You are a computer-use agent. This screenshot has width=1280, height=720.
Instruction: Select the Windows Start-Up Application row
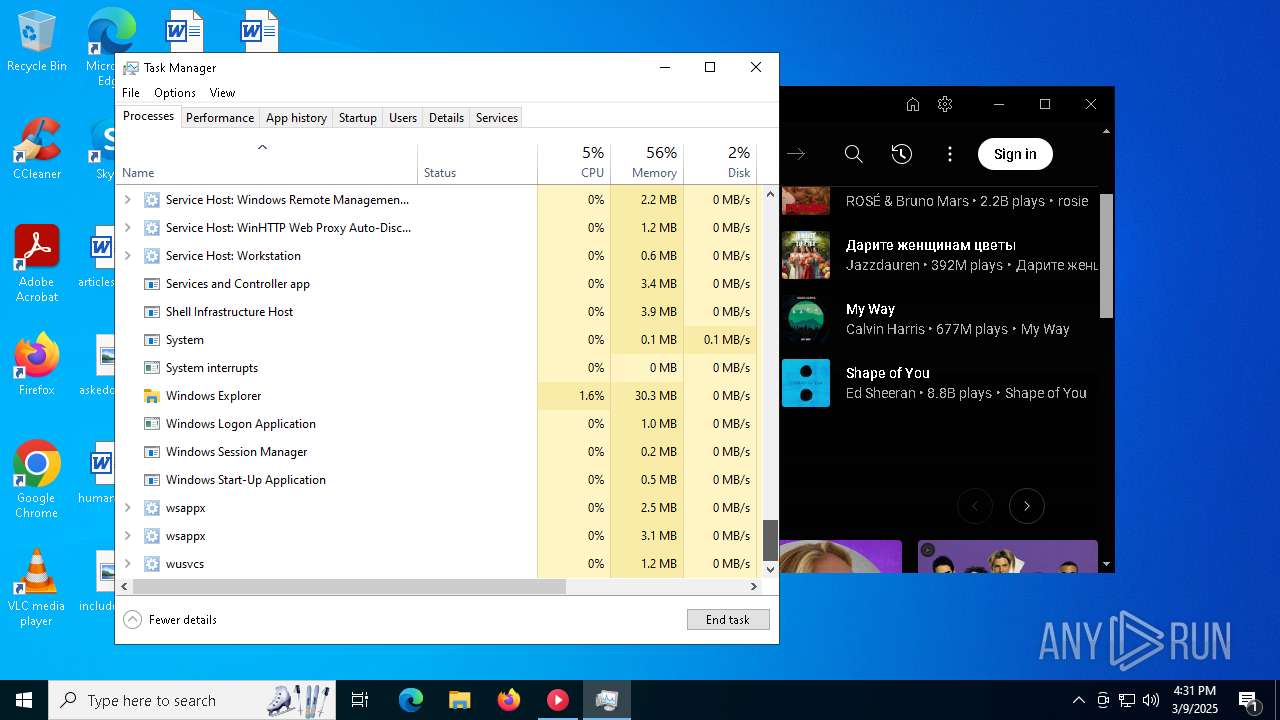pyautogui.click(x=437, y=480)
